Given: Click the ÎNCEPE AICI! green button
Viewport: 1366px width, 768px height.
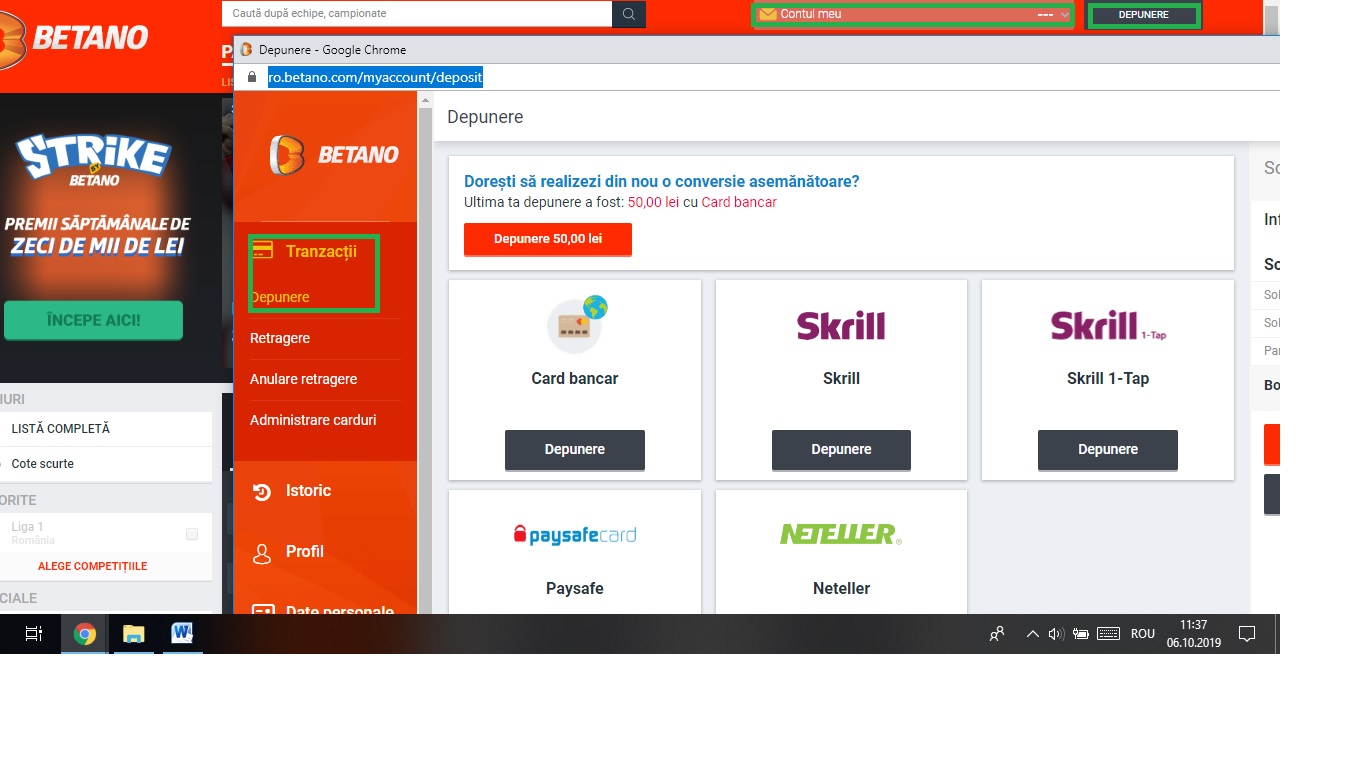Looking at the screenshot, I should pyautogui.click(x=93, y=320).
